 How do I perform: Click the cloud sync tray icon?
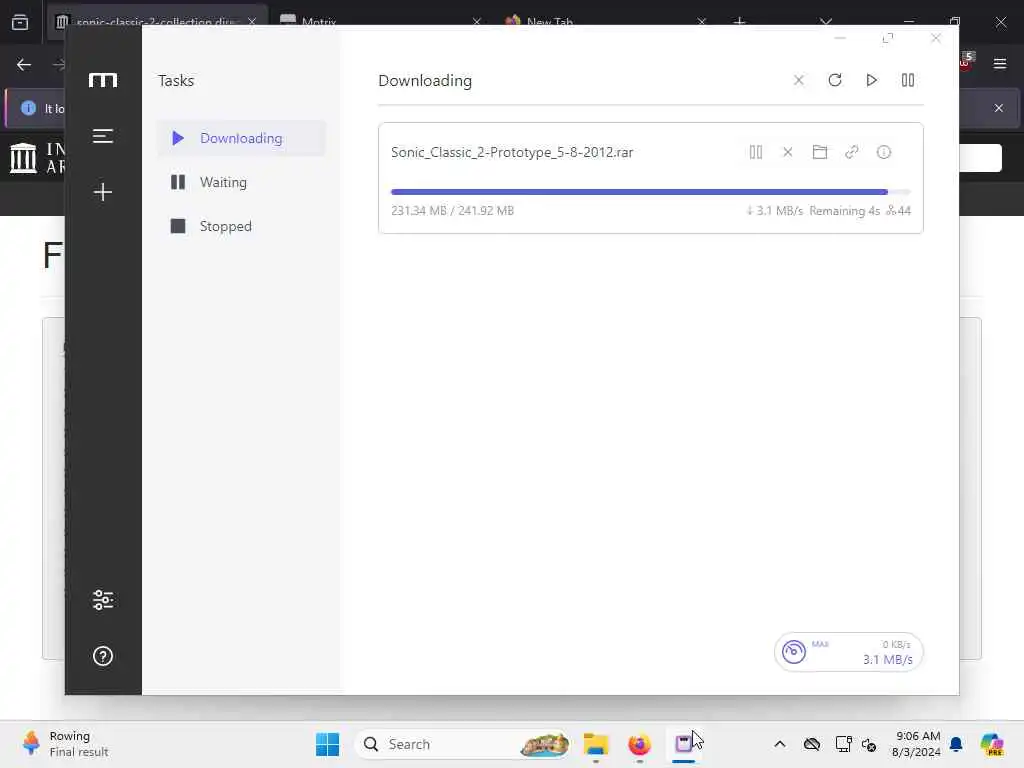812,744
